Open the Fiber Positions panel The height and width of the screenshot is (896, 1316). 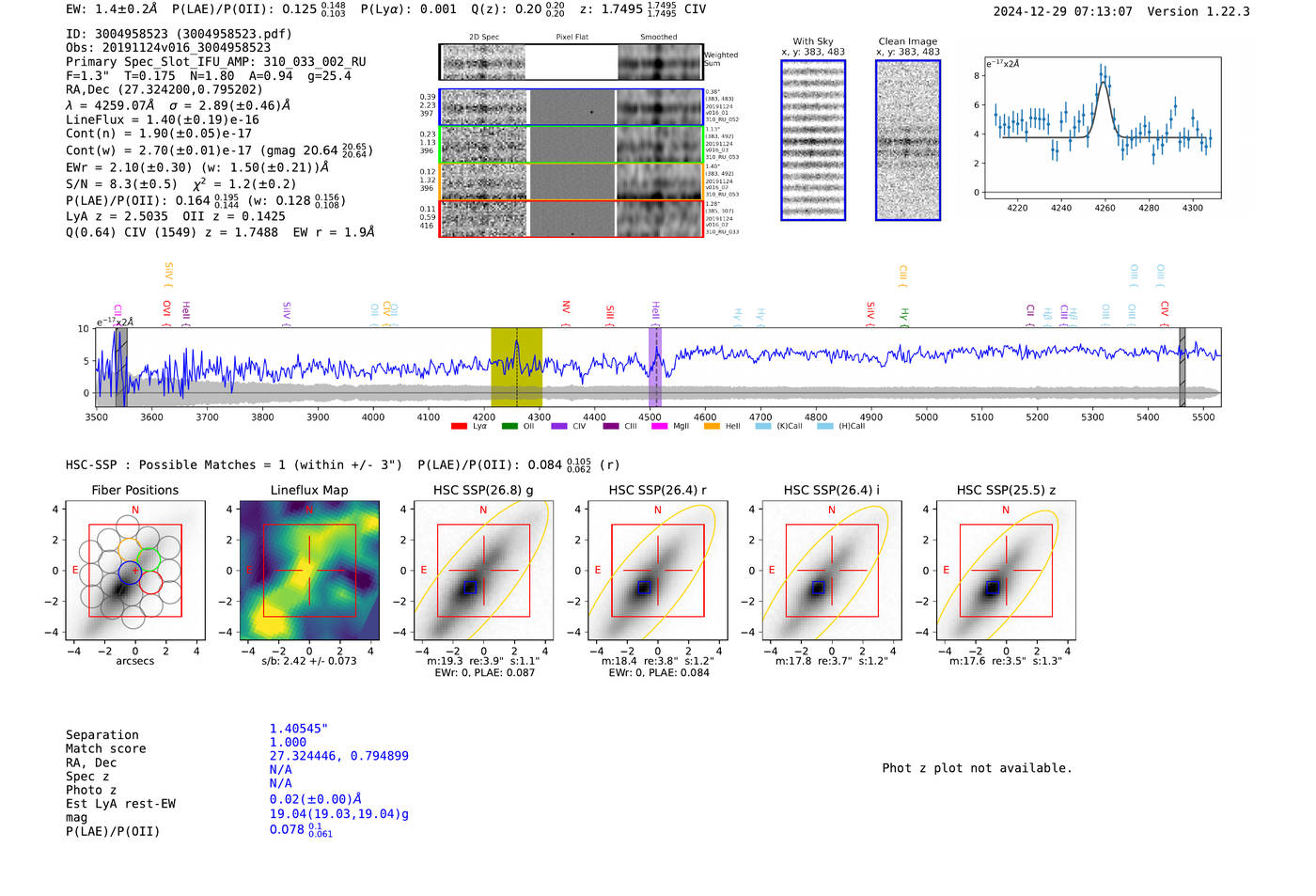click(x=135, y=571)
